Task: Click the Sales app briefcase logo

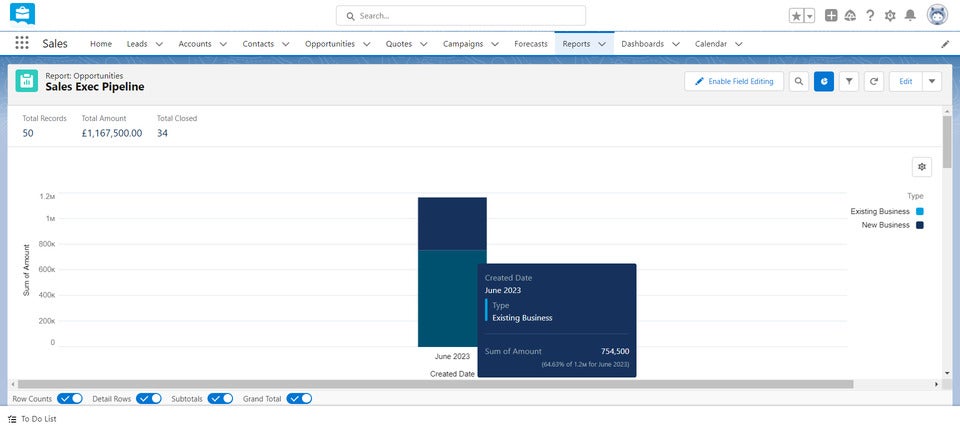Action: point(23,13)
